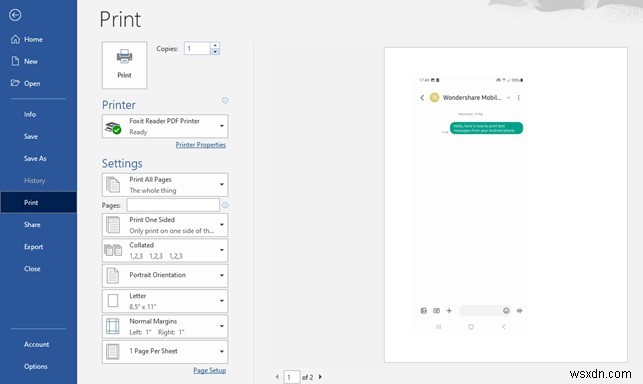Go to next preview page arrow
Viewport: 643px width, 384px height.
(x=320, y=377)
